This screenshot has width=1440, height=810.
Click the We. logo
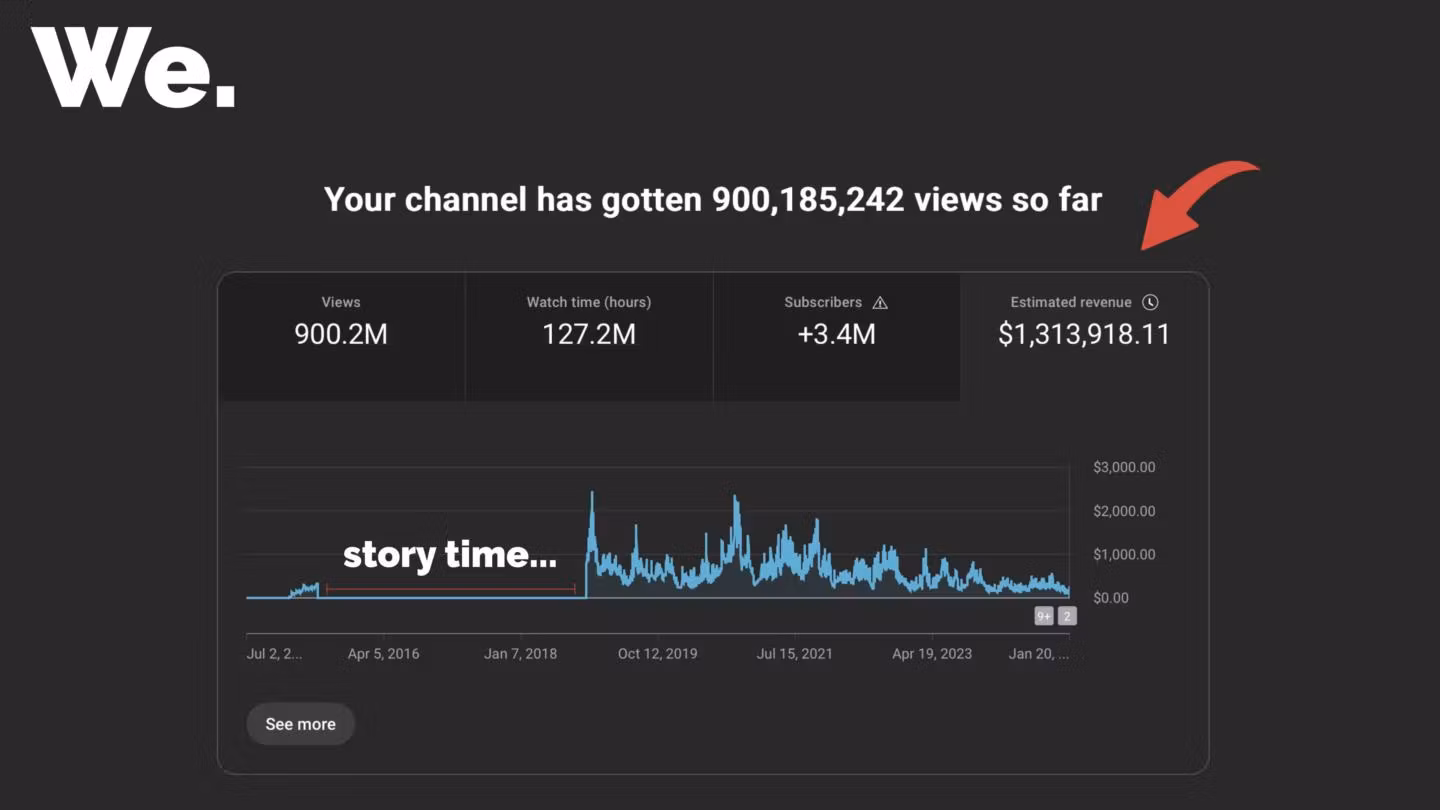[133, 67]
